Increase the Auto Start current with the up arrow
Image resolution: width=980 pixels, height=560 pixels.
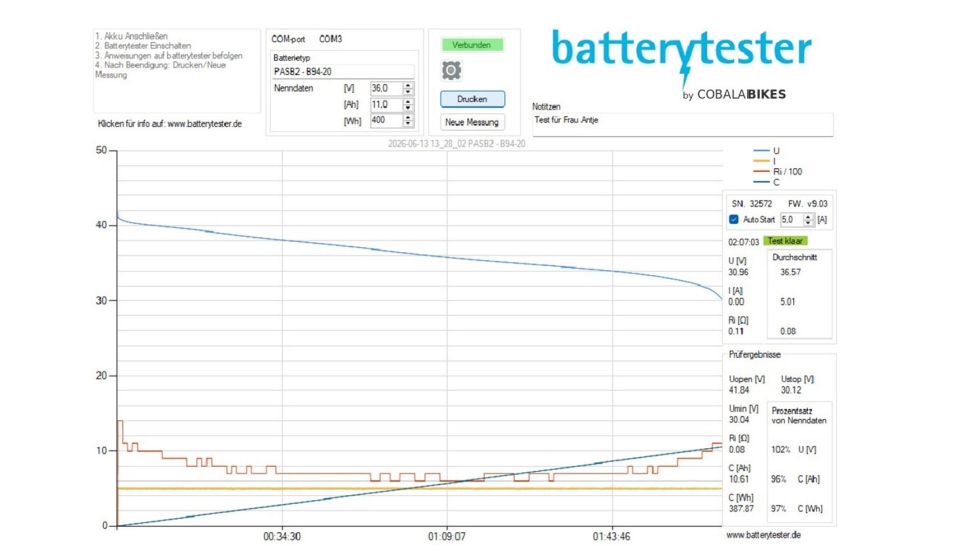[808, 216]
